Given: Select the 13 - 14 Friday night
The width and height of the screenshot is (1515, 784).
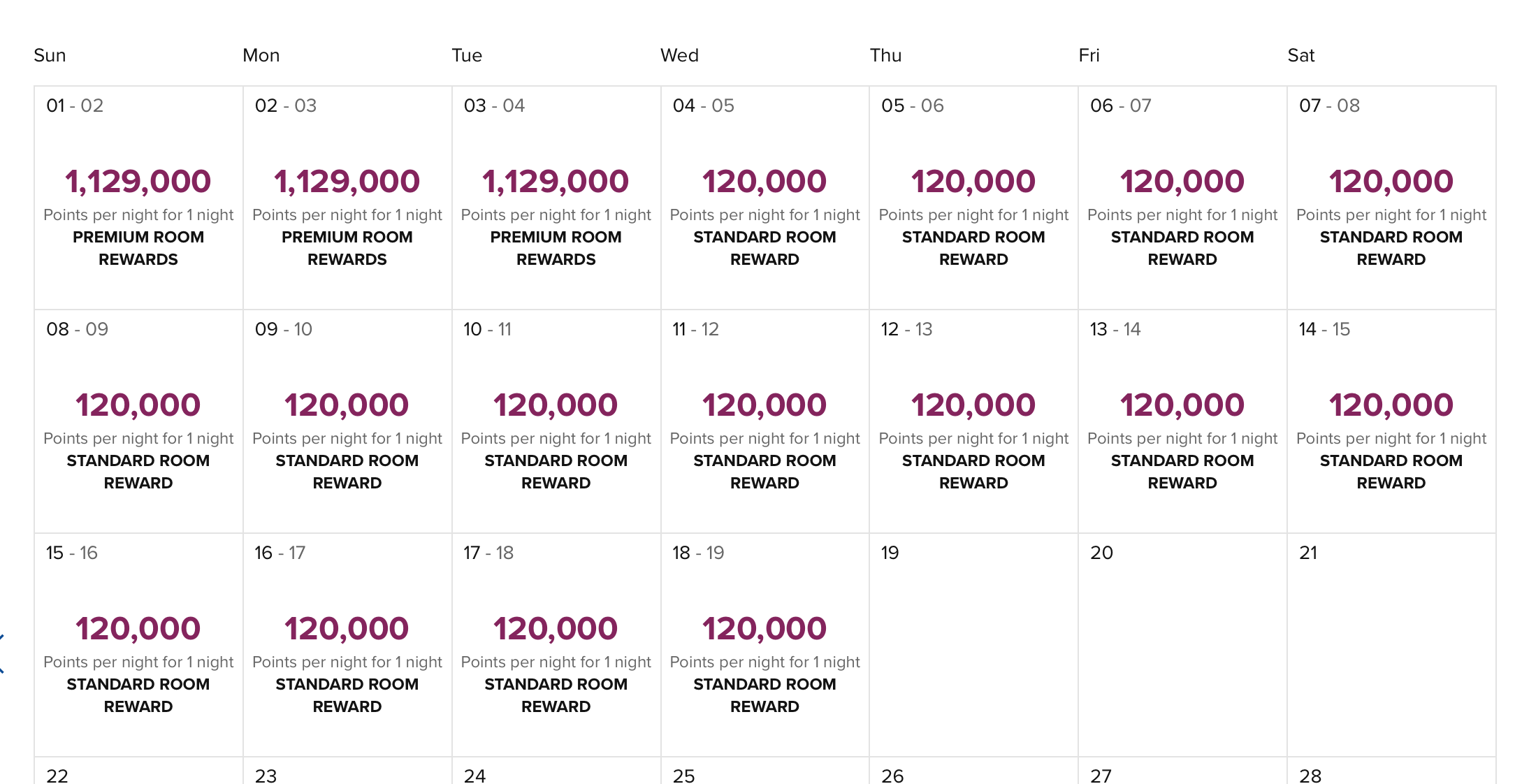Looking at the screenshot, I should (x=1182, y=421).
